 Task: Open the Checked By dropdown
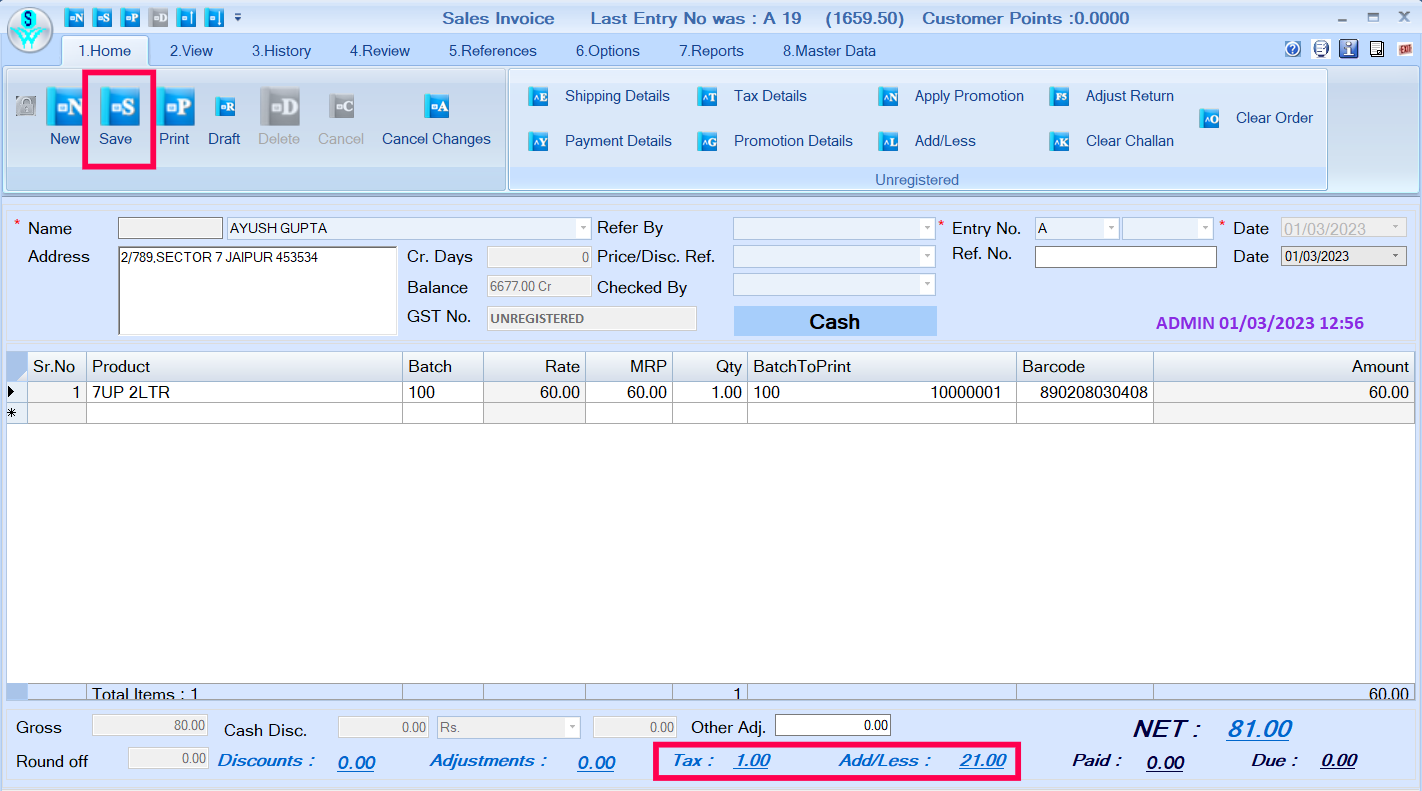pos(927,285)
